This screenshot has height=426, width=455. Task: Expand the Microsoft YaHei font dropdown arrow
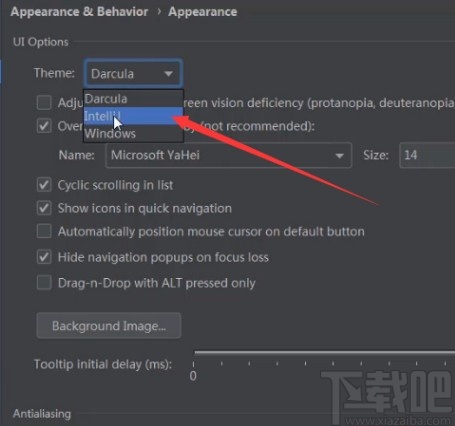pos(339,155)
